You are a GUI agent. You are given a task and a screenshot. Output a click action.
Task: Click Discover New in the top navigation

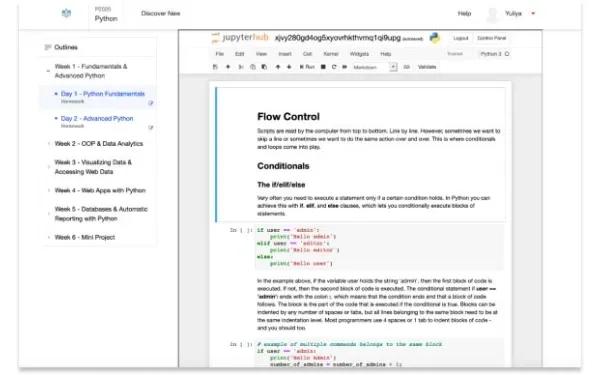(x=161, y=13)
